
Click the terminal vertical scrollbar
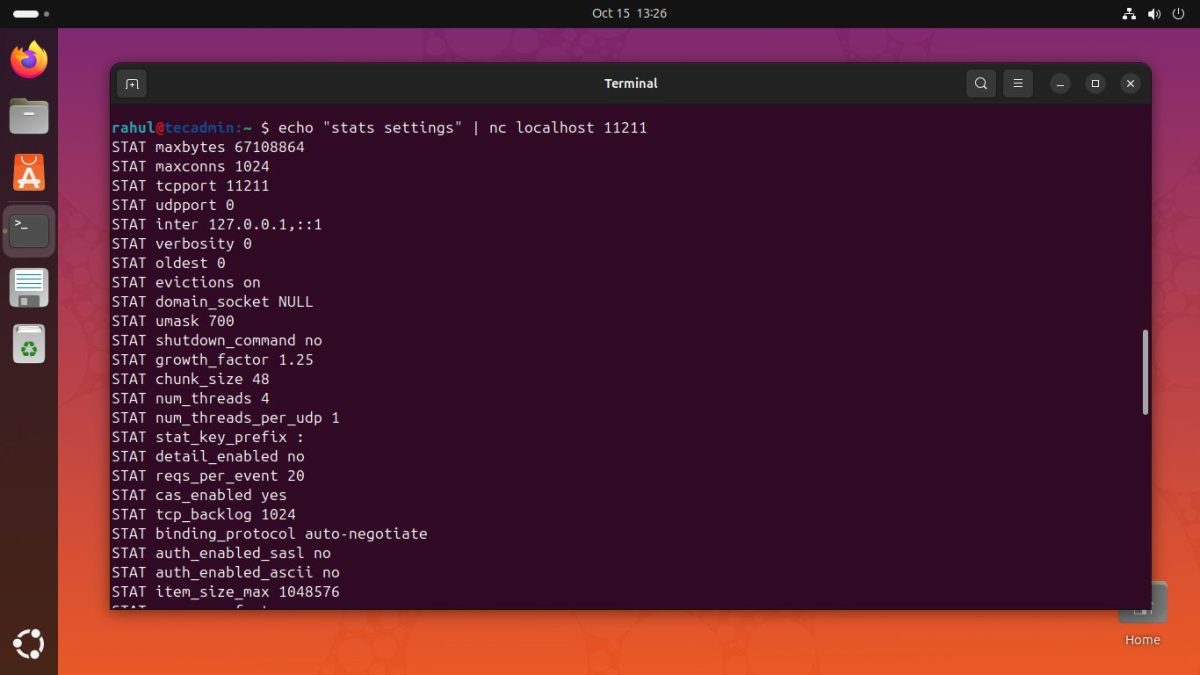(x=1145, y=372)
